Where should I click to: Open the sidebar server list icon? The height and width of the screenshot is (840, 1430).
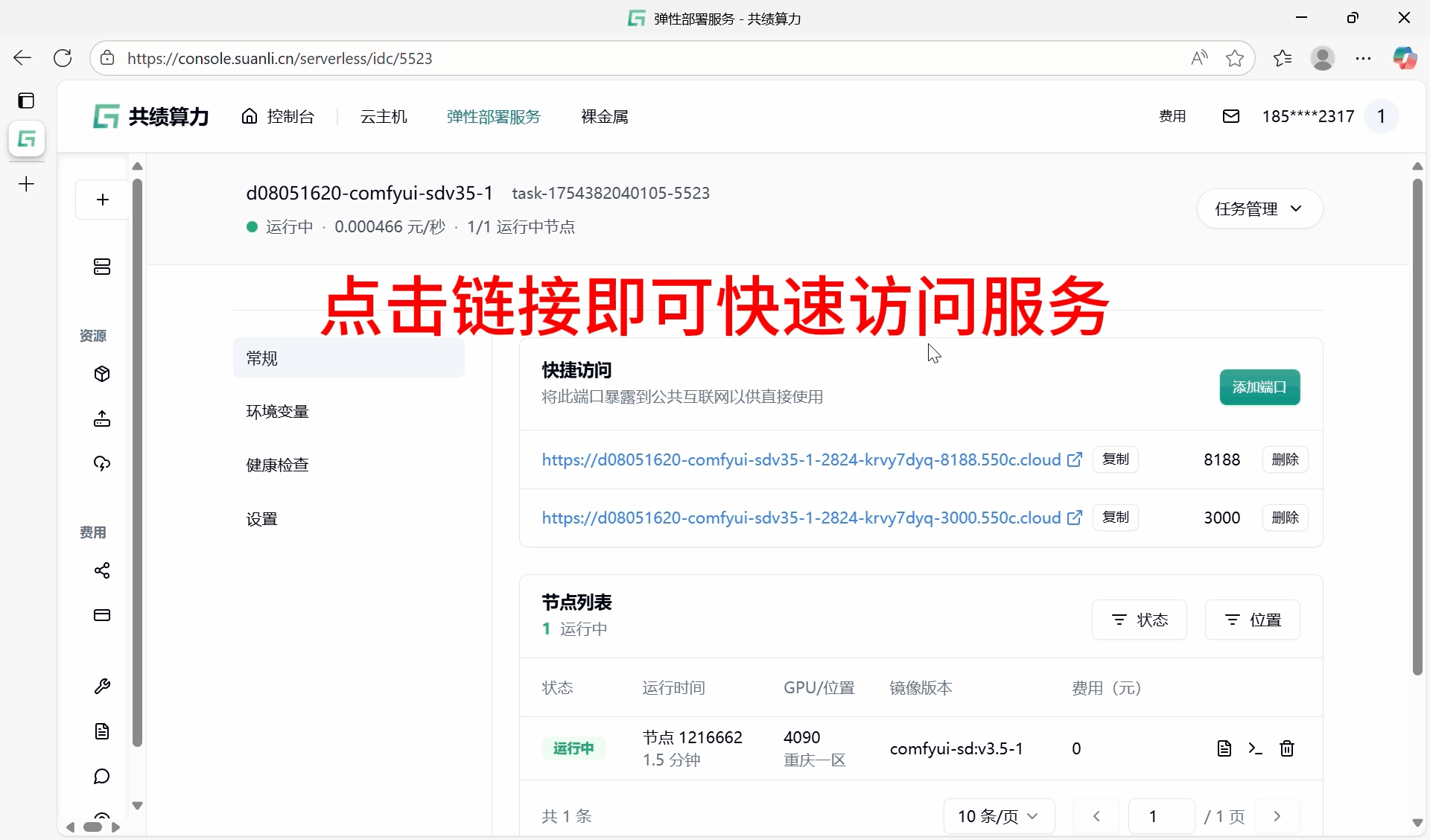[102, 267]
